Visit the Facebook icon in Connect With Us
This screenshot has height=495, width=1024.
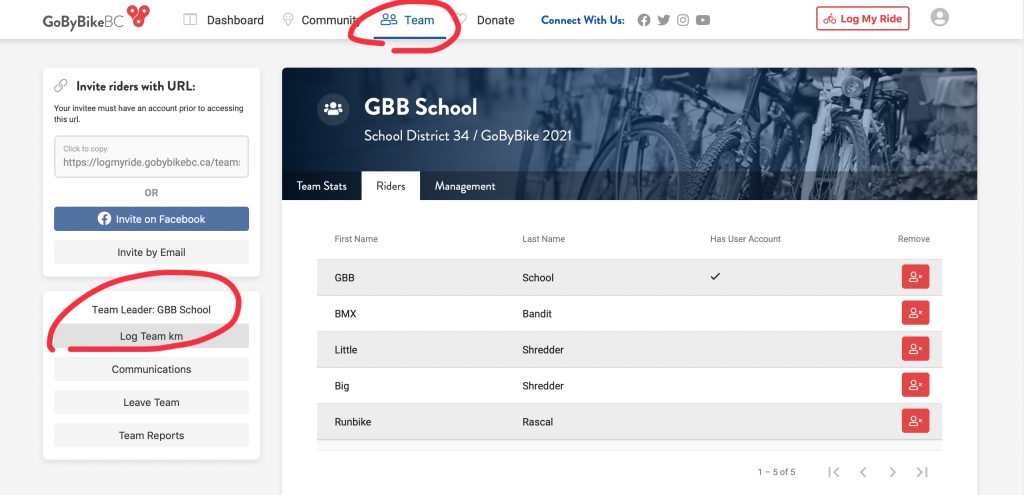[644, 20]
